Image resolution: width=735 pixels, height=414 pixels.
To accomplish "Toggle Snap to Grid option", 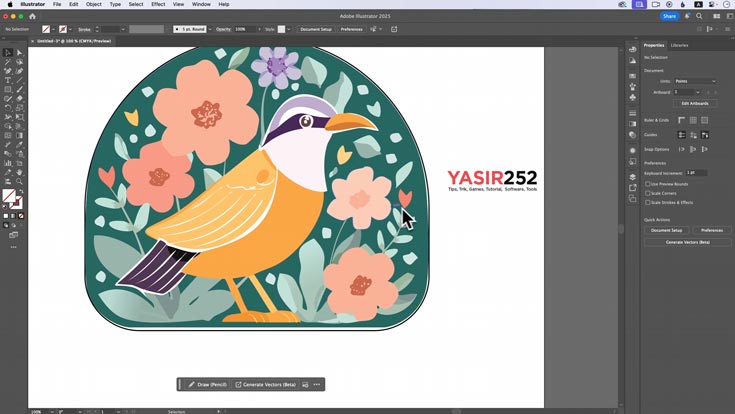I will pyautogui.click(x=705, y=150).
